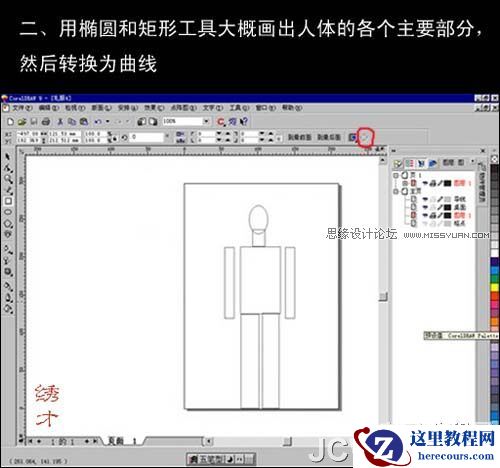Image resolution: width=500 pixels, height=468 pixels.
Task: Open 帮助 (Help) menu
Action: [x=292, y=108]
